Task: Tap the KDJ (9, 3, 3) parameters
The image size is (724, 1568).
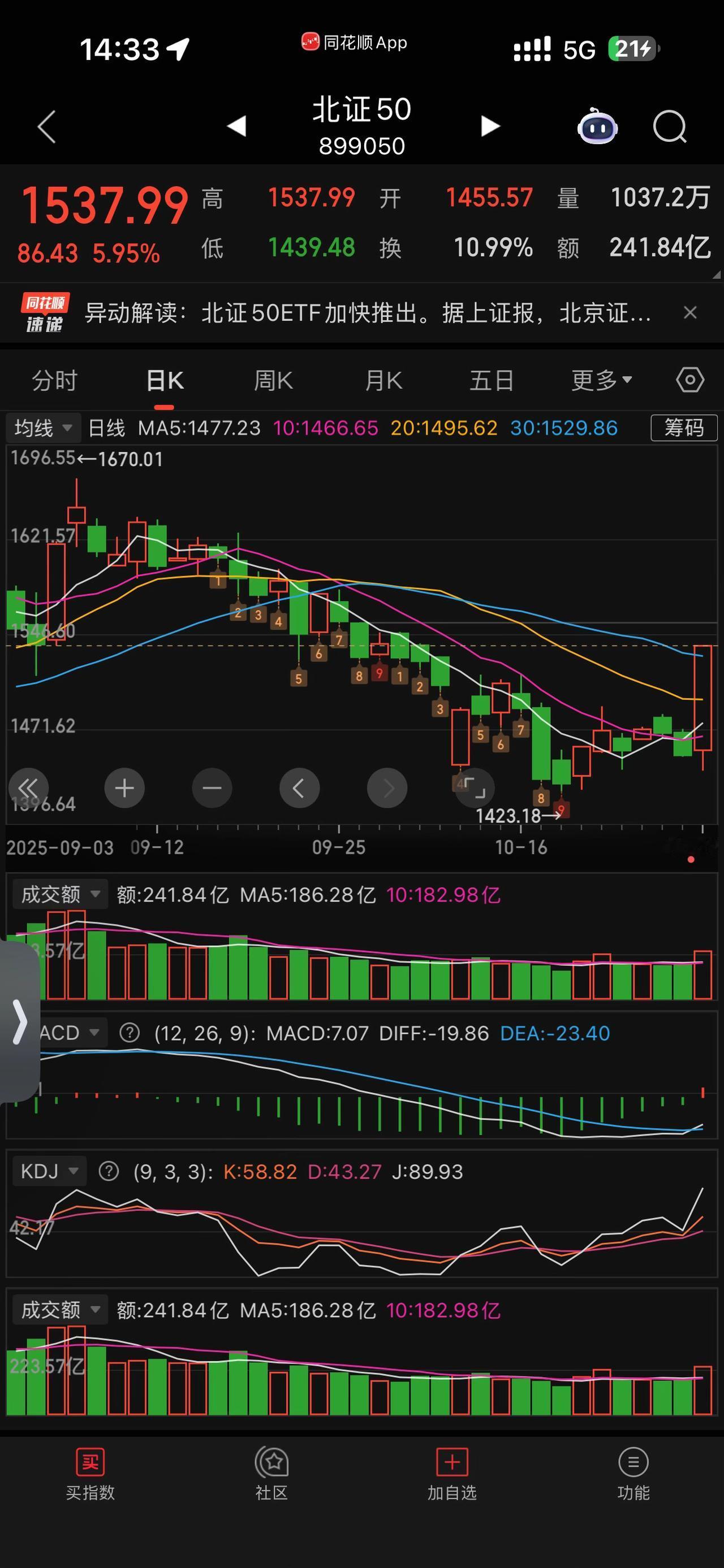Action: click(173, 1171)
